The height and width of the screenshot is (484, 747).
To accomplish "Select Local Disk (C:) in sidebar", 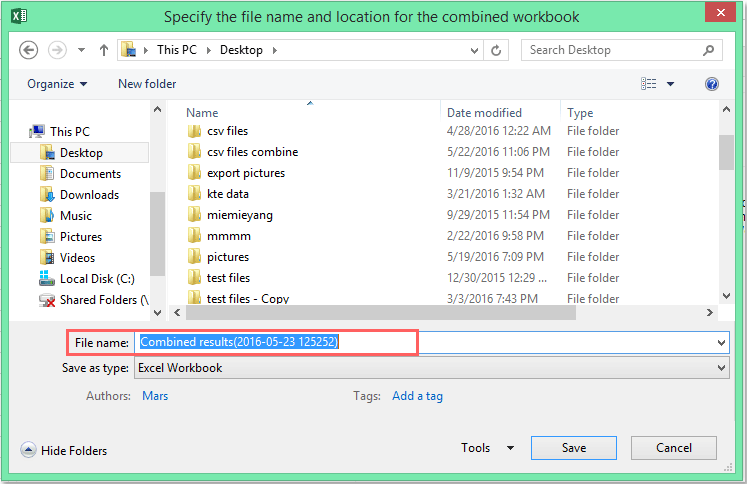I will click(x=96, y=279).
